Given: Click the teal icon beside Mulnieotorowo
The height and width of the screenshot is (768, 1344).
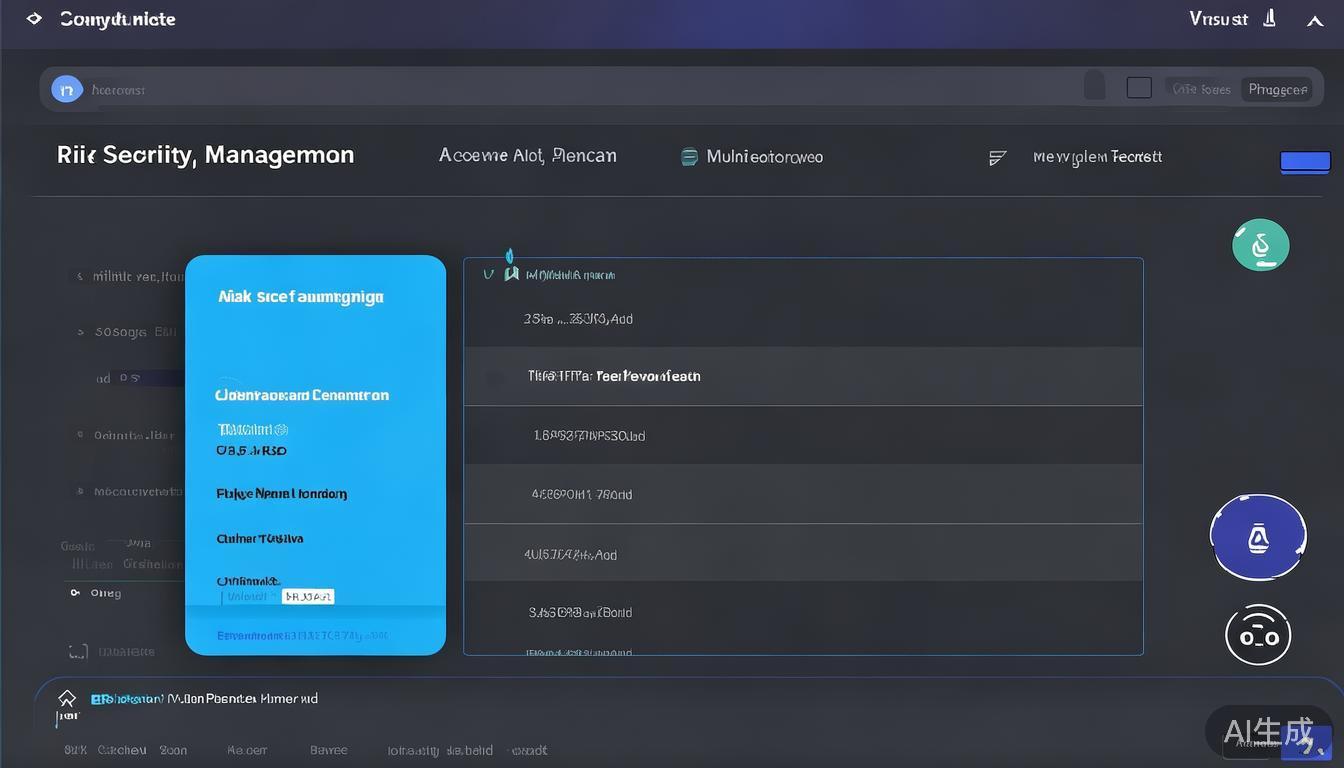Looking at the screenshot, I should pyautogui.click(x=689, y=157).
